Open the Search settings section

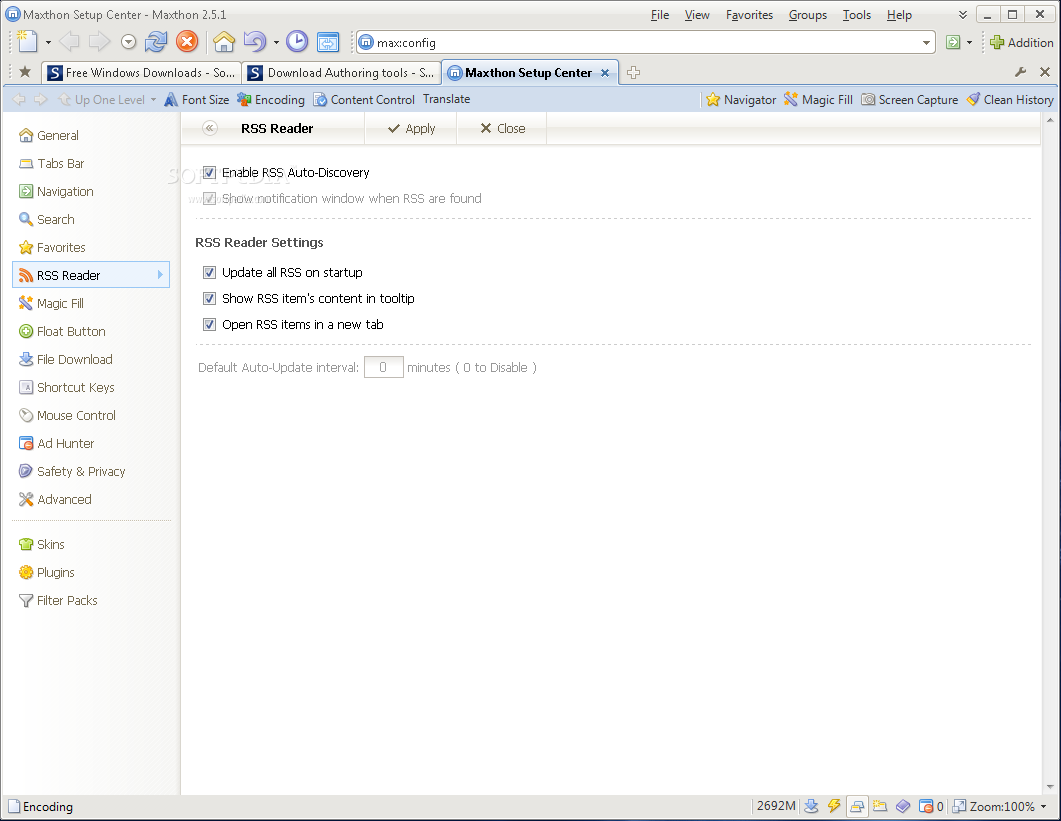[91, 219]
